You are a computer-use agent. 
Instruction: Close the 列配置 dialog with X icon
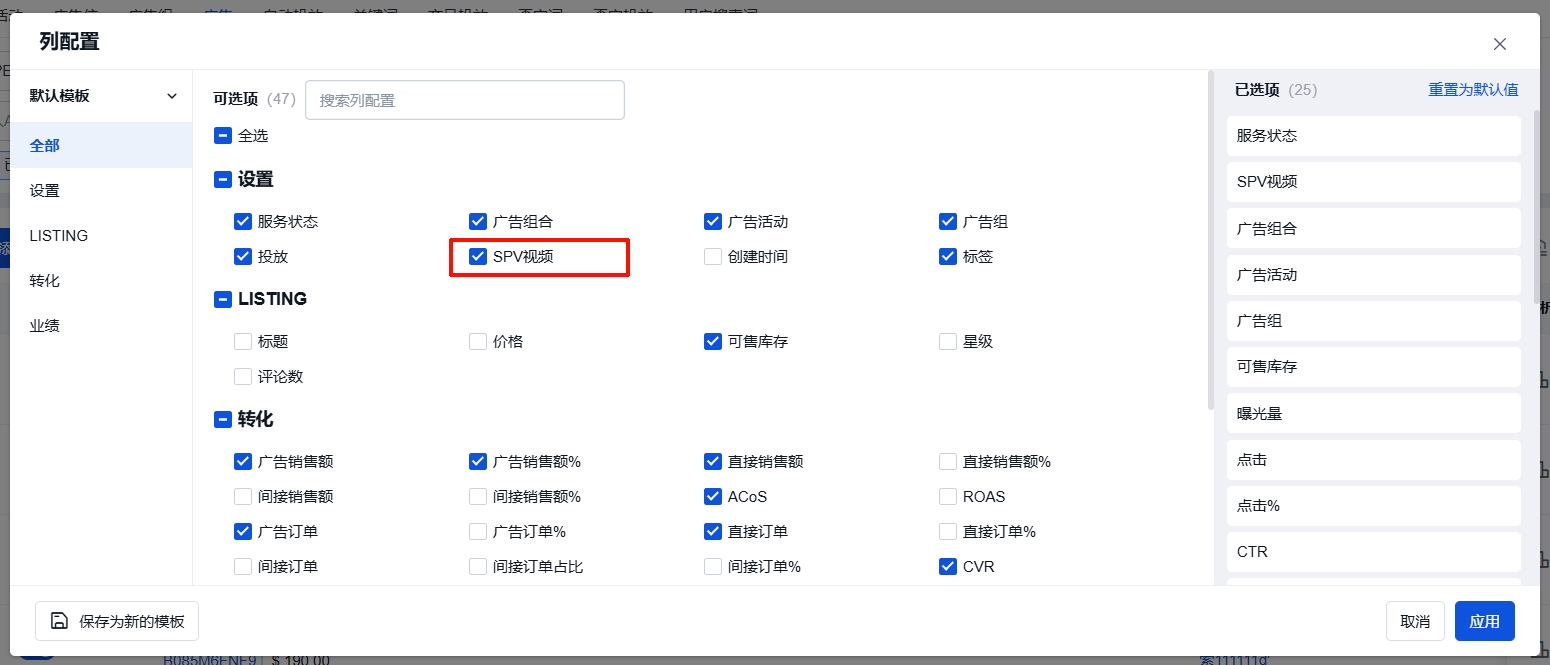coord(1499,44)
